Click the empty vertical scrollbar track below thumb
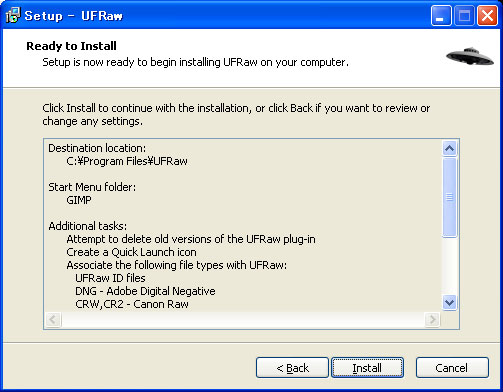 (x=450, y=266)
